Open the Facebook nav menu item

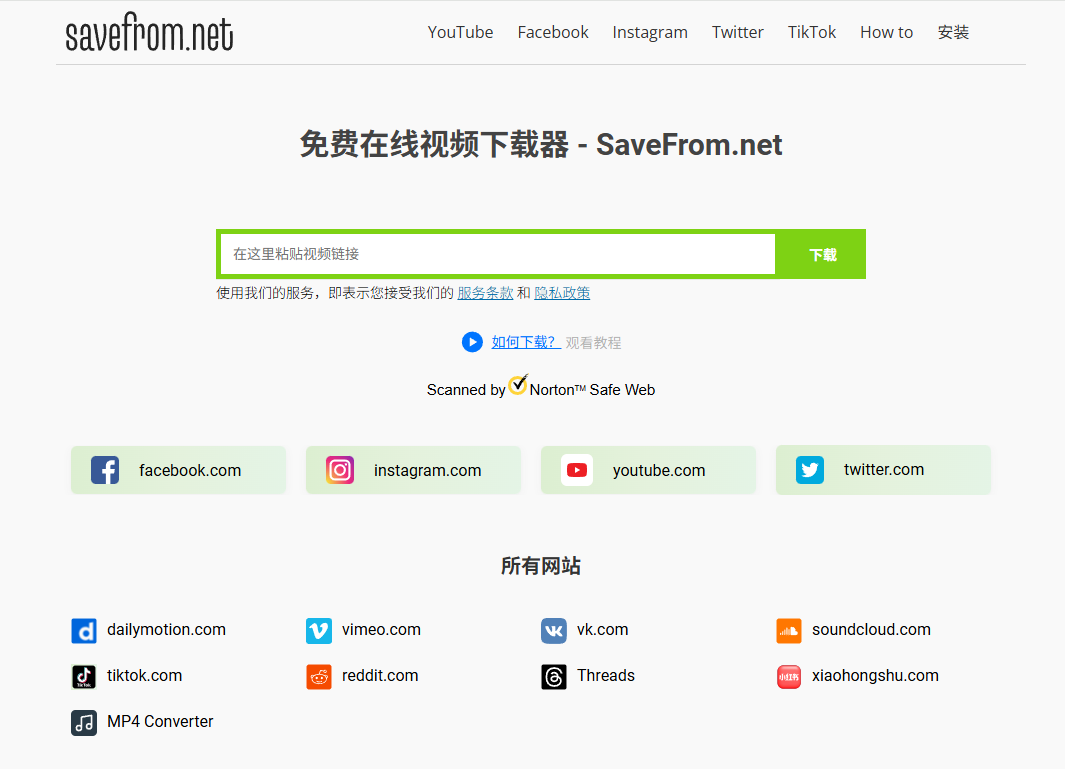tap(553, 33)
